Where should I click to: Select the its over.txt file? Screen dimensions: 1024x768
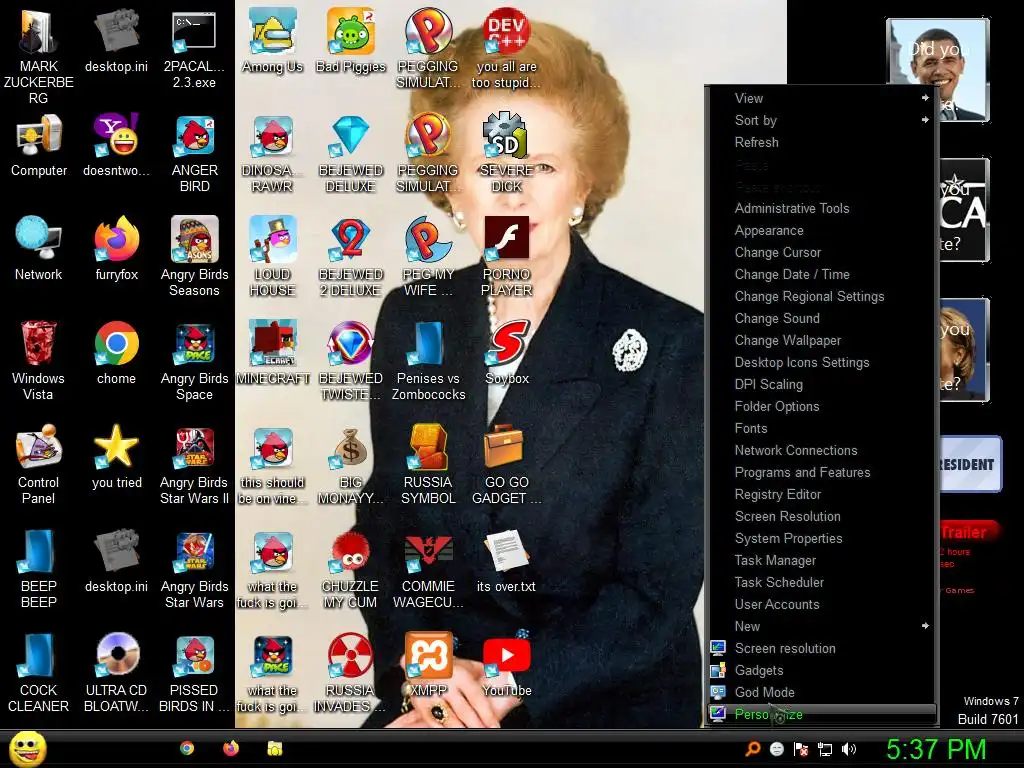pos(507,562)
